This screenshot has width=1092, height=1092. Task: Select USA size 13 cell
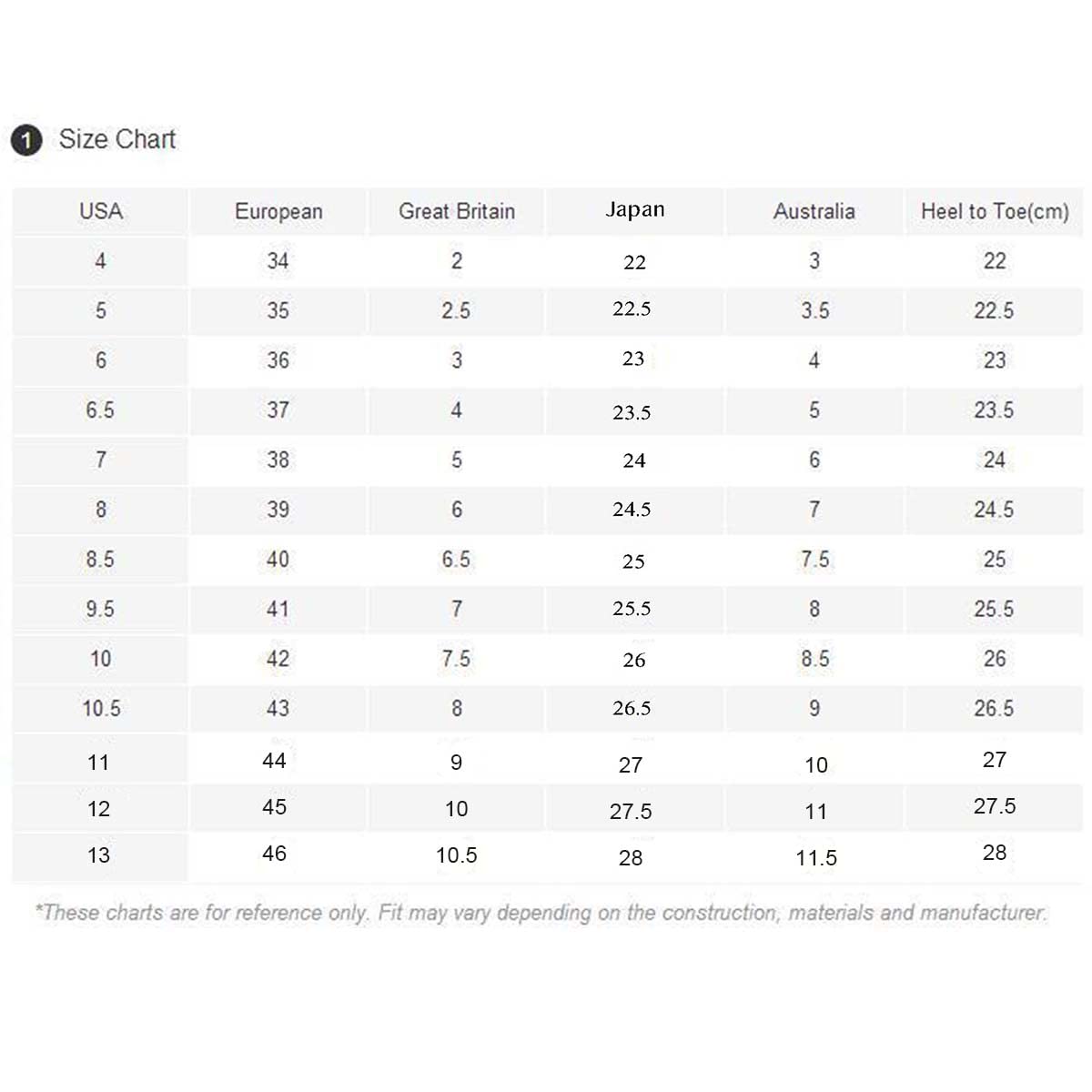click(x=98, y=855)
